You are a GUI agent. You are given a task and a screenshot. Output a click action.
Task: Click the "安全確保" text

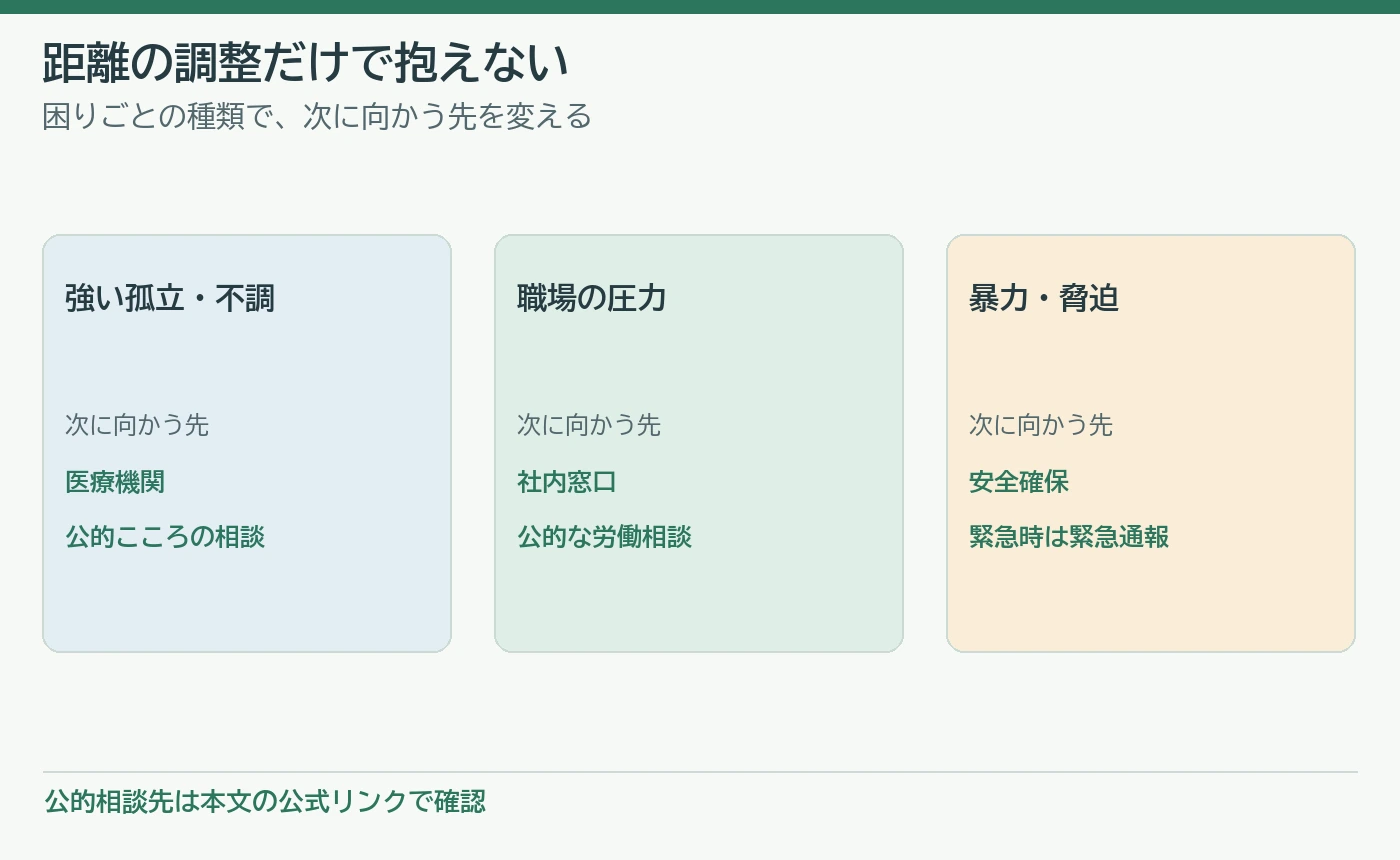pyautogui.click(x=1019, y=482)
